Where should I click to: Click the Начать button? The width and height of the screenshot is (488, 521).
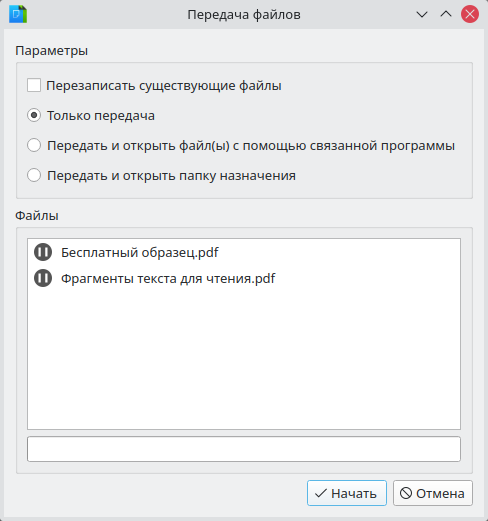click(347, 493)
